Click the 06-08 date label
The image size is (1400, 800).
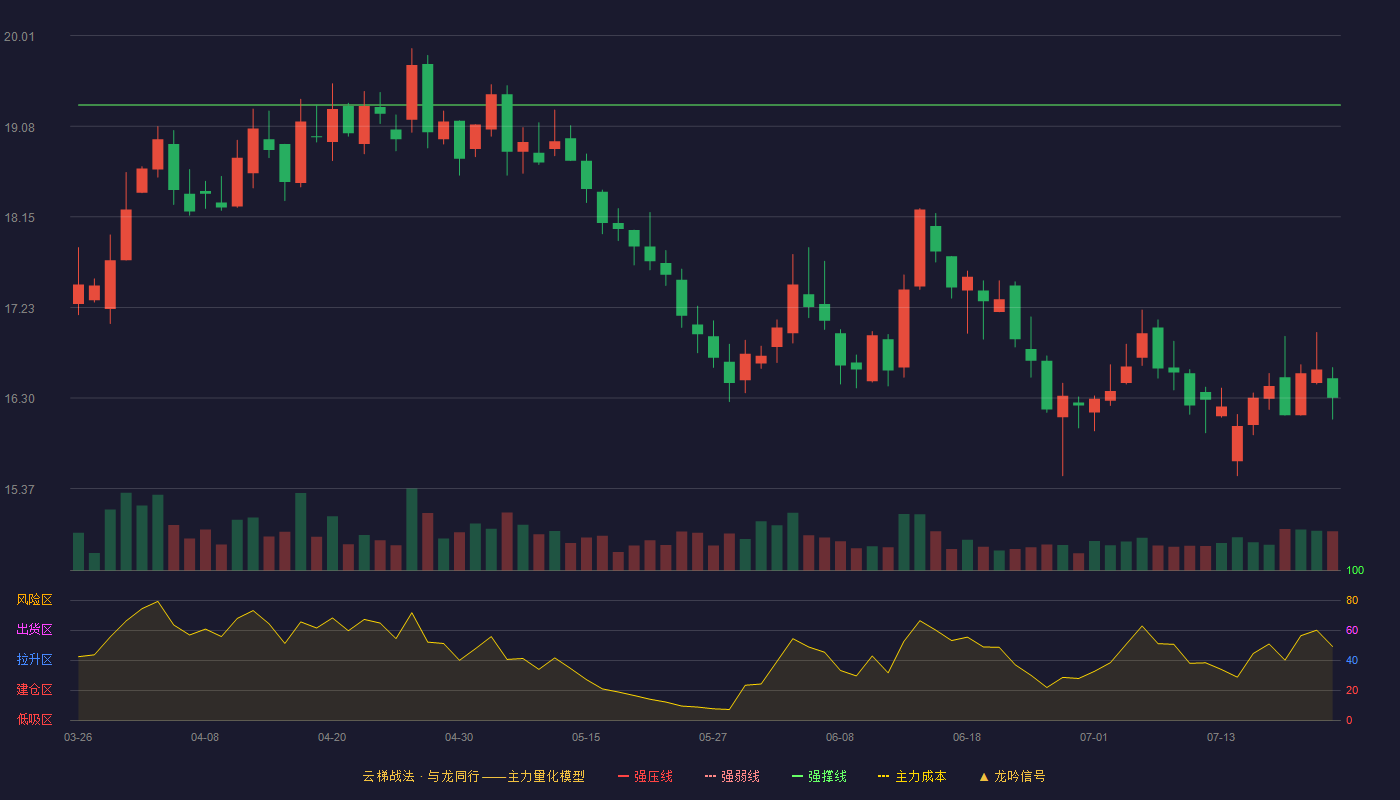pos(840,737)
